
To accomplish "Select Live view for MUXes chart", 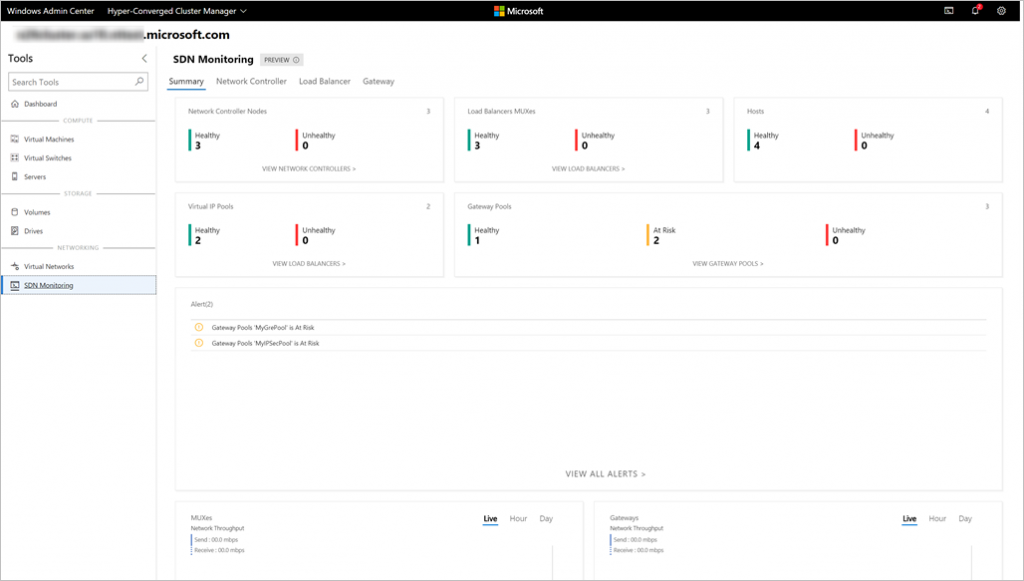I will point(490,519).
